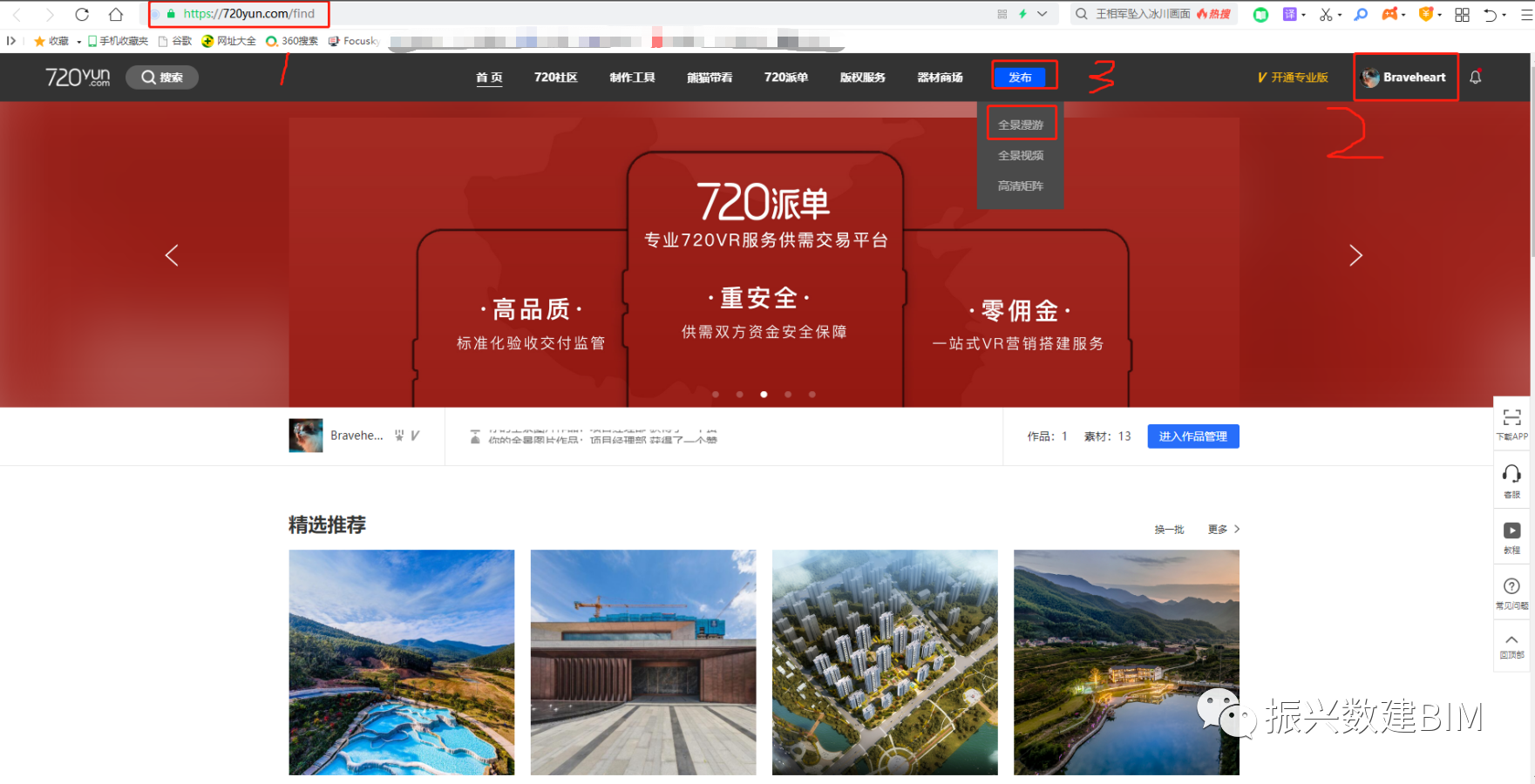Viewport: 1535px width, 784px height.
Task: Click the purple translate extension icon
Action: point(1290,14)
